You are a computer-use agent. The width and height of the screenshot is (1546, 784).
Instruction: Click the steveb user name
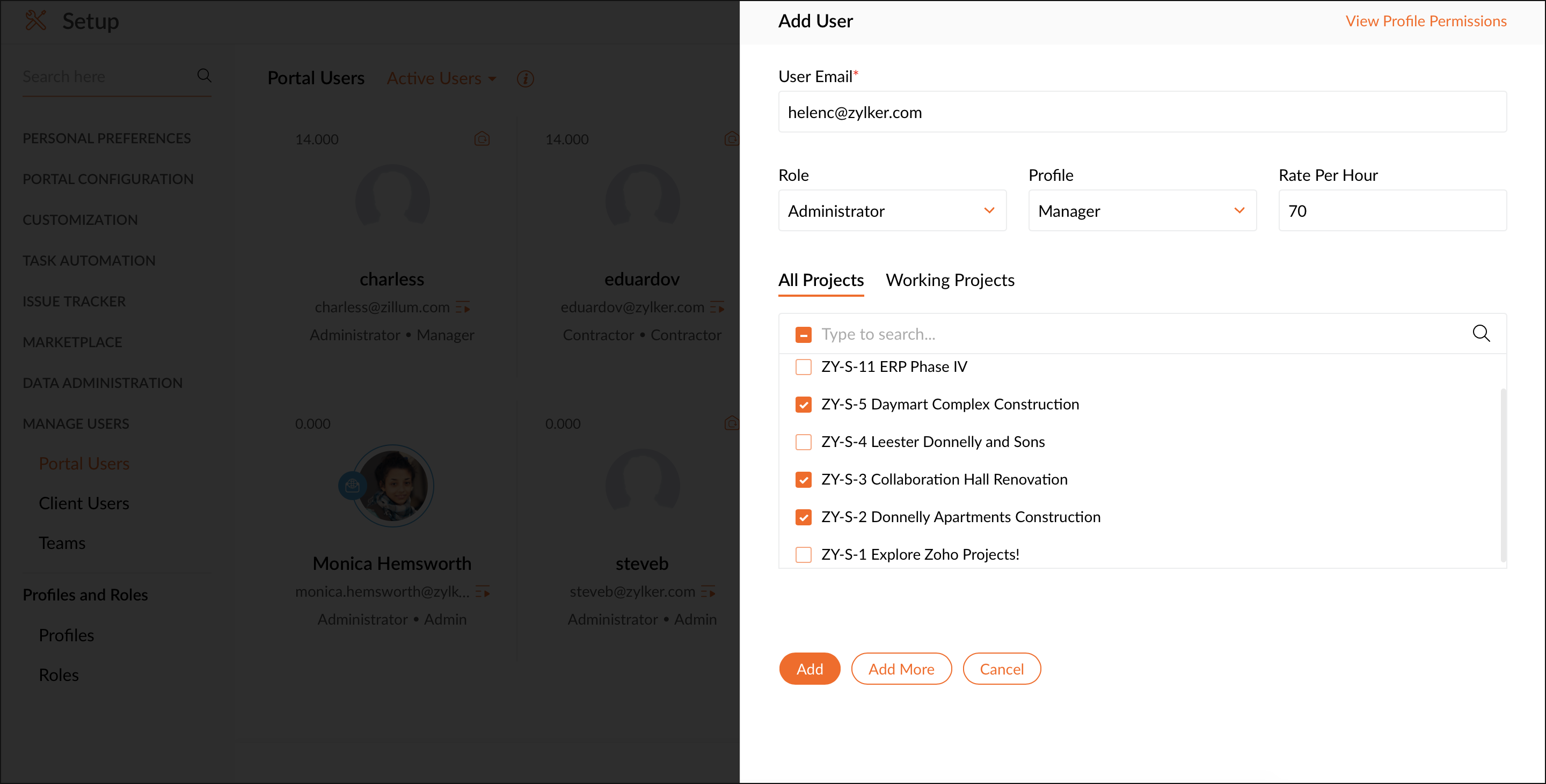tap(642, 564)
